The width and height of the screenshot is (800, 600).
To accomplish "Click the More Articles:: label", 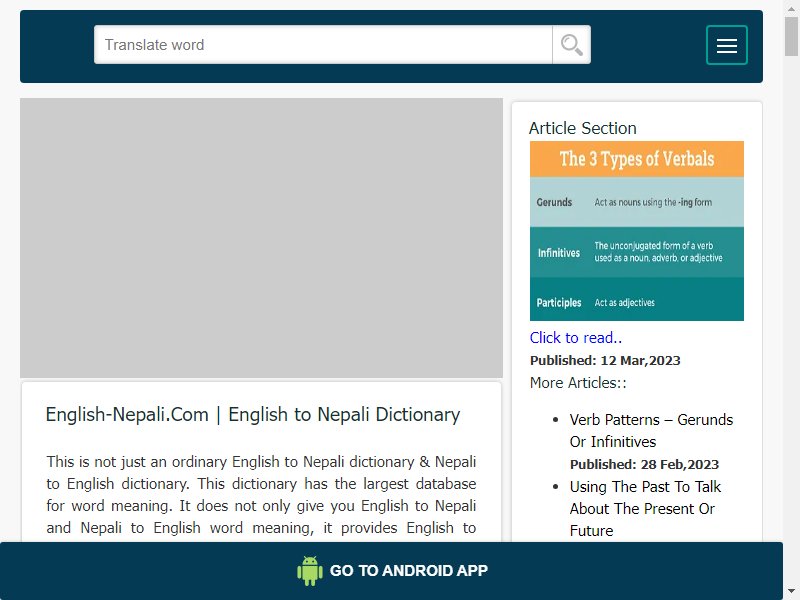I will click(578, 383).
